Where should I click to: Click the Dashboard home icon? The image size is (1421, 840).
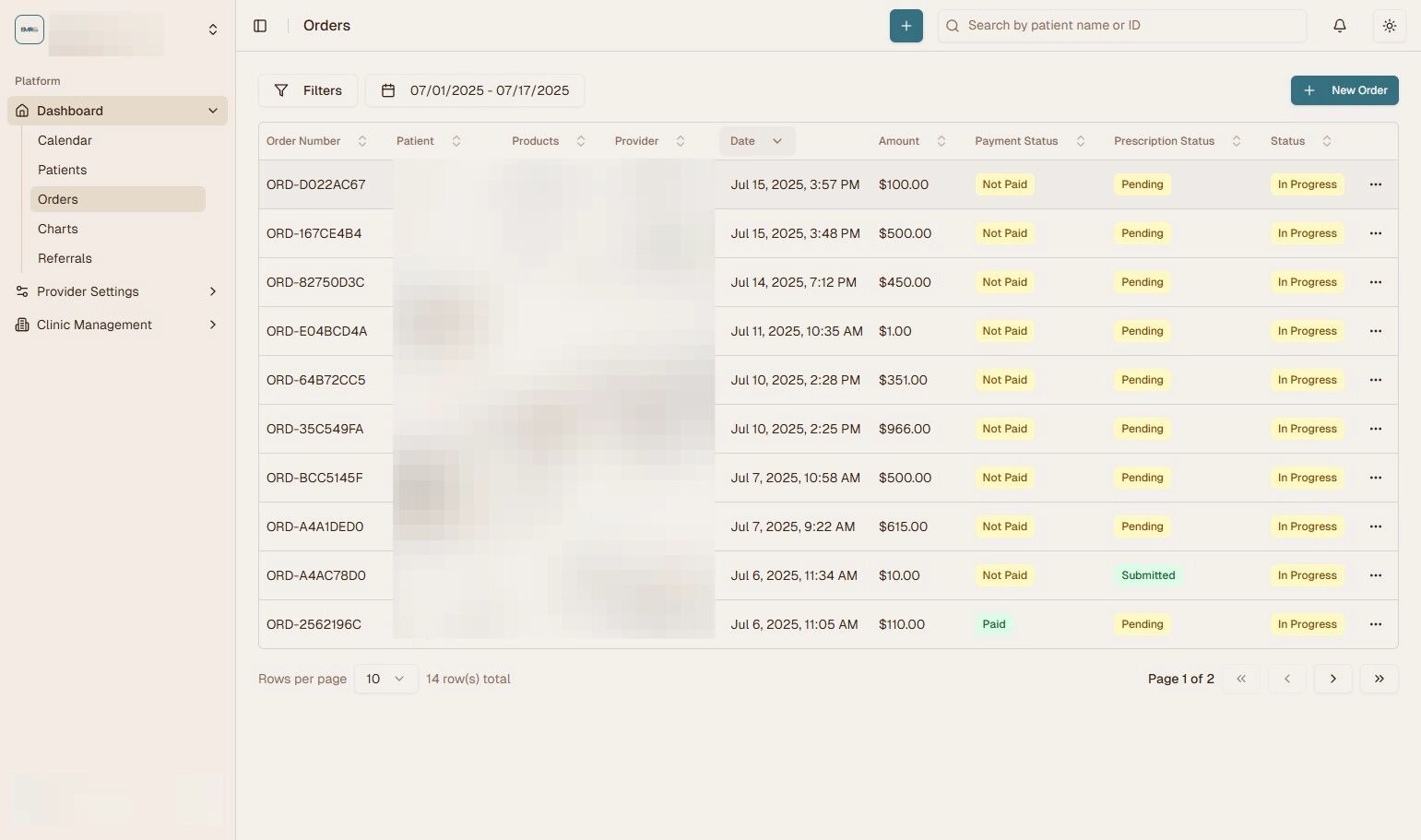(x=22, y=110)
